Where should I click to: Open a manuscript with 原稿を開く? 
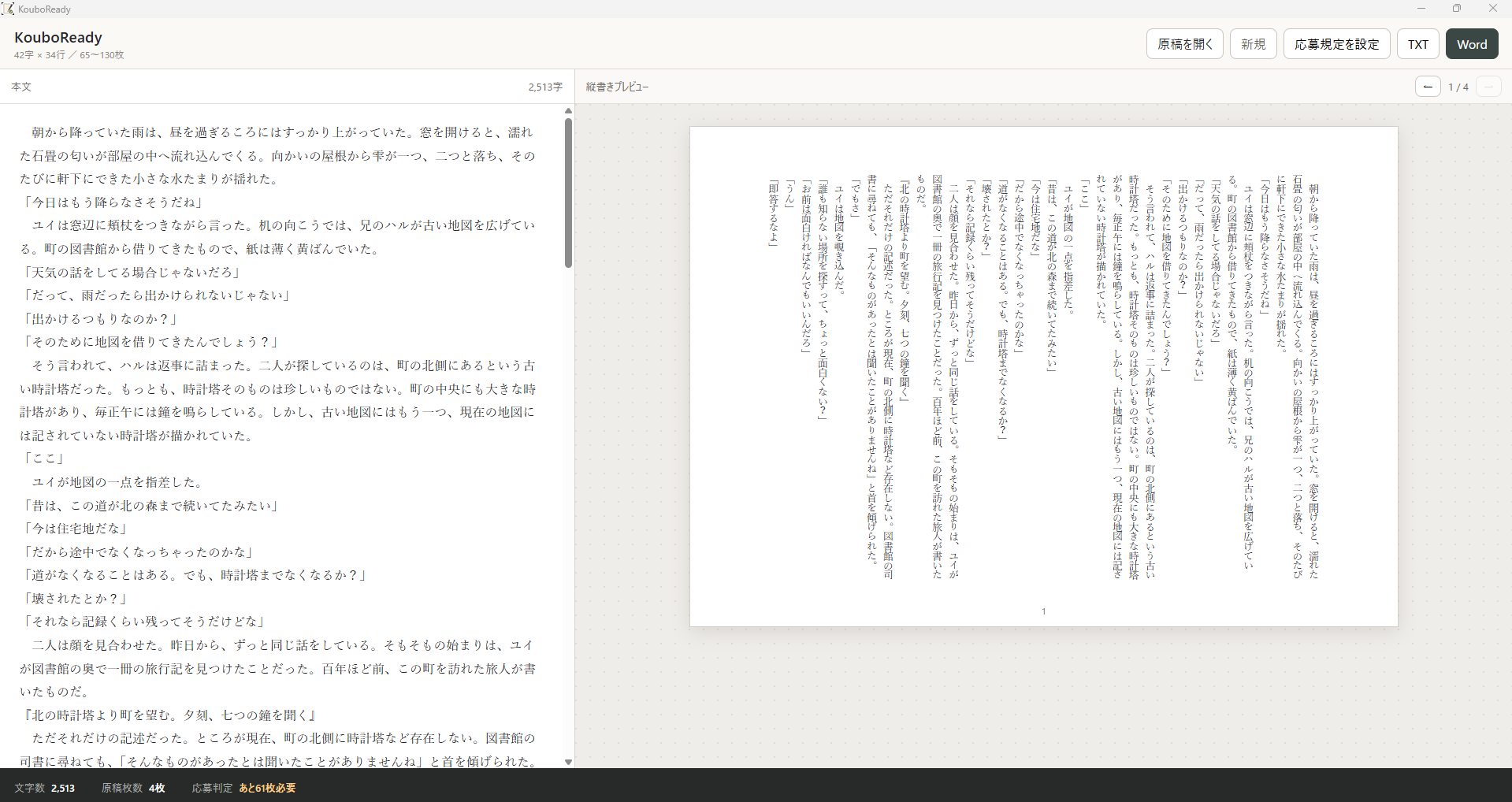coord(1185,44)
